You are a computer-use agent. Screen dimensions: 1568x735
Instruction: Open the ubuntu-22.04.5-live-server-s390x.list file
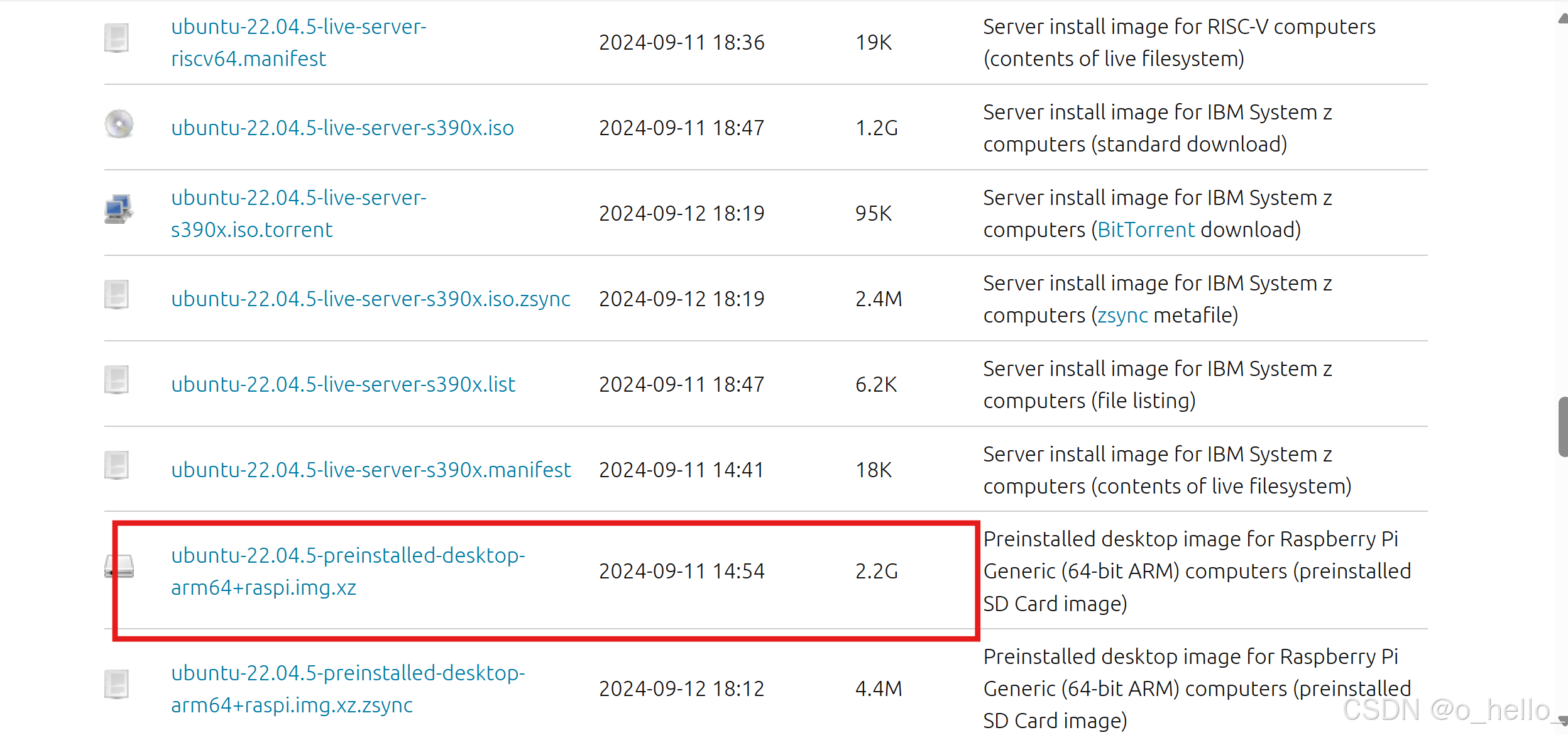(343, 384)
